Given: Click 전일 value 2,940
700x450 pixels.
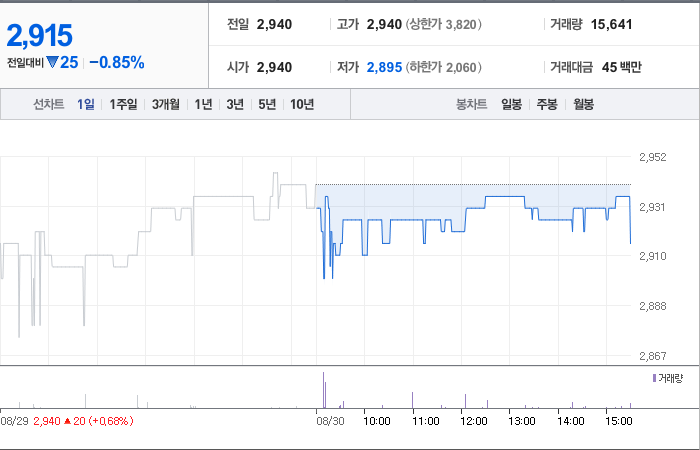Looking at the screenshot, I should click(274, 24).
